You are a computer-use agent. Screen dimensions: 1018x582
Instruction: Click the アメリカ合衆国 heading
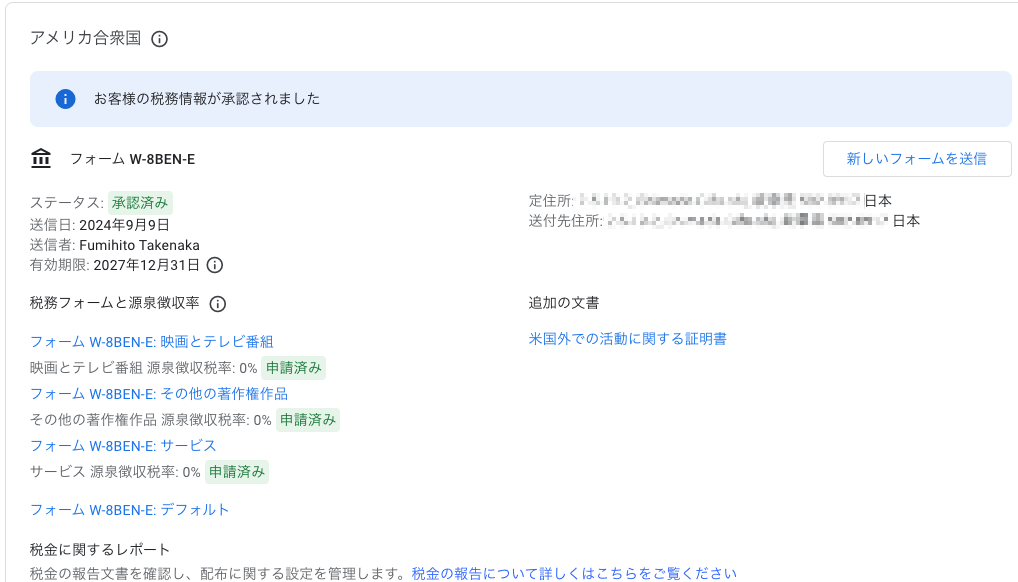(x=86, y=38)
